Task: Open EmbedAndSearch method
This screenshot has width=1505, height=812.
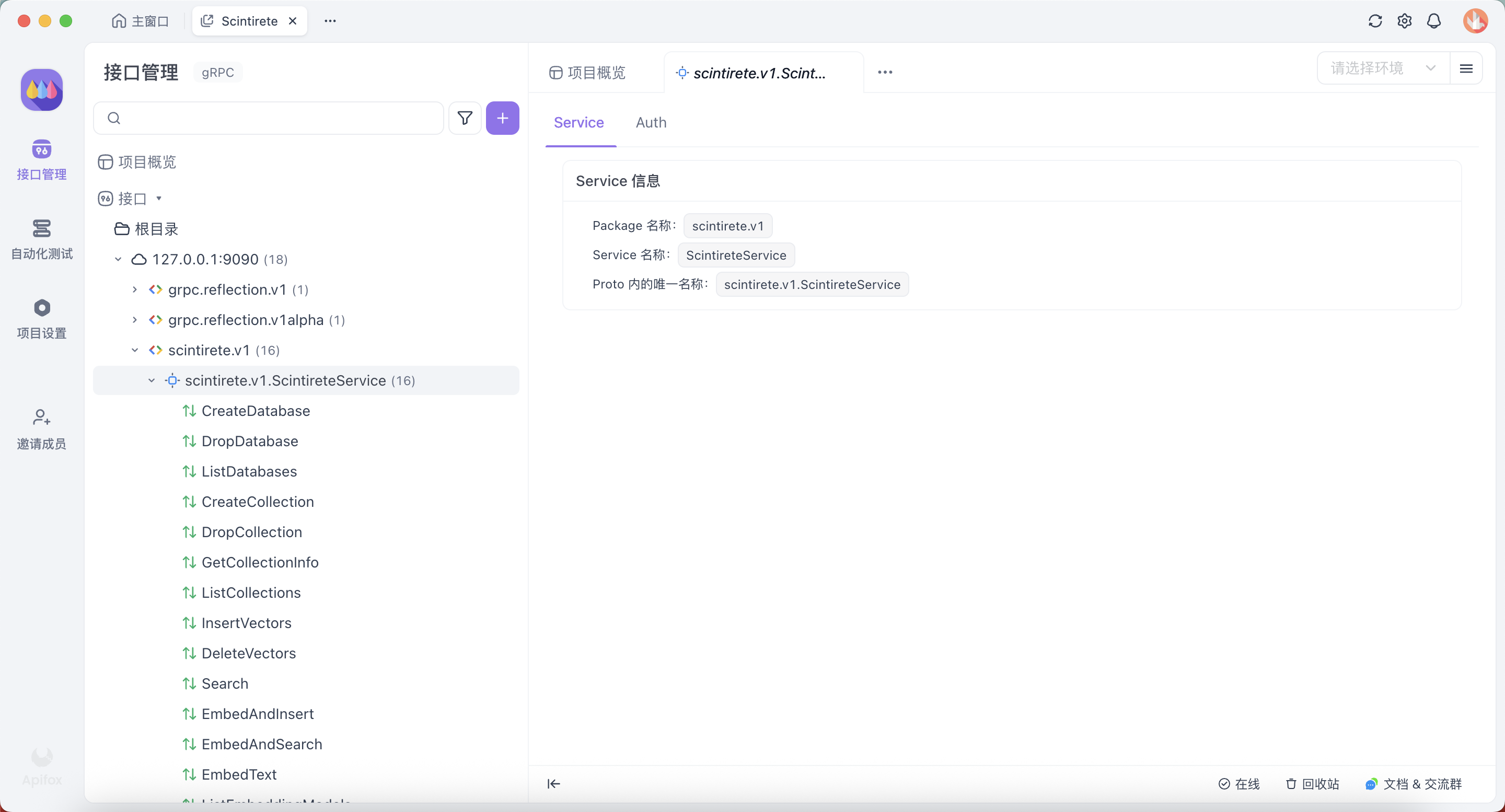Action: click(262, 744)
